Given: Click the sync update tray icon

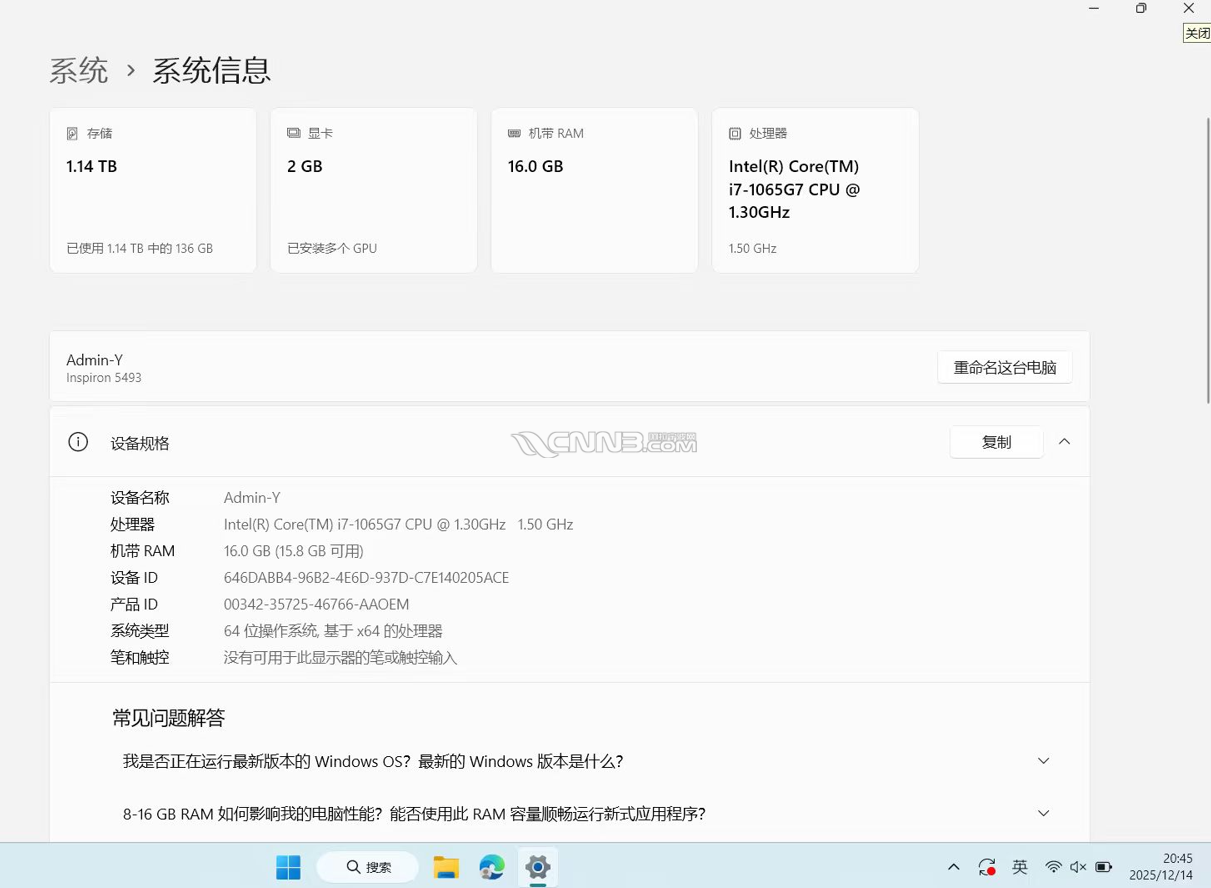Looking at the screenshot, I should click(987, 867).
